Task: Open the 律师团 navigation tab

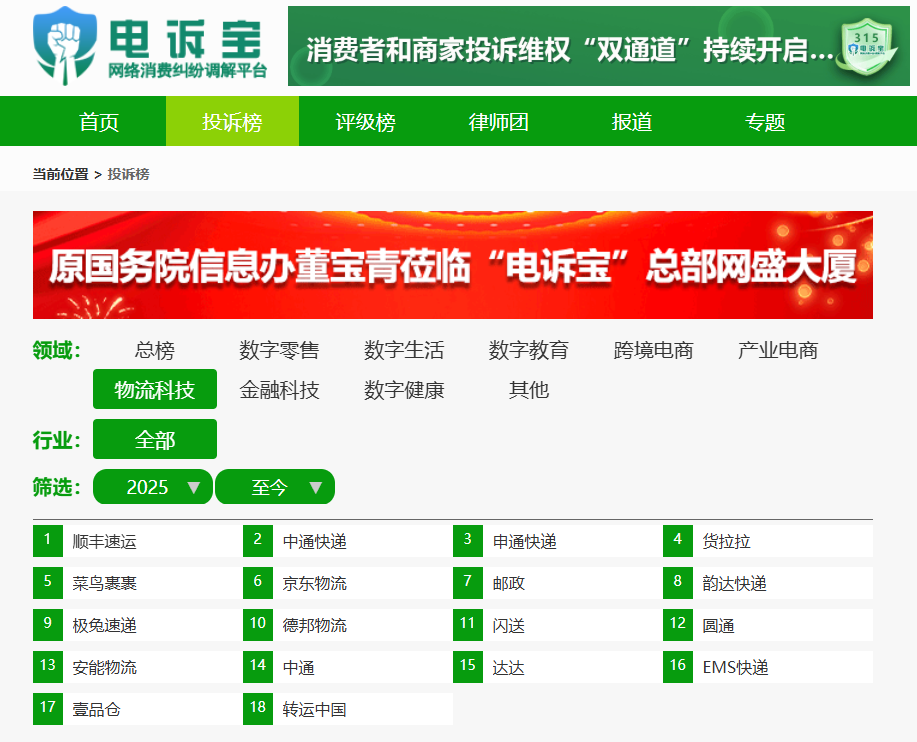Action: point(498,122)
